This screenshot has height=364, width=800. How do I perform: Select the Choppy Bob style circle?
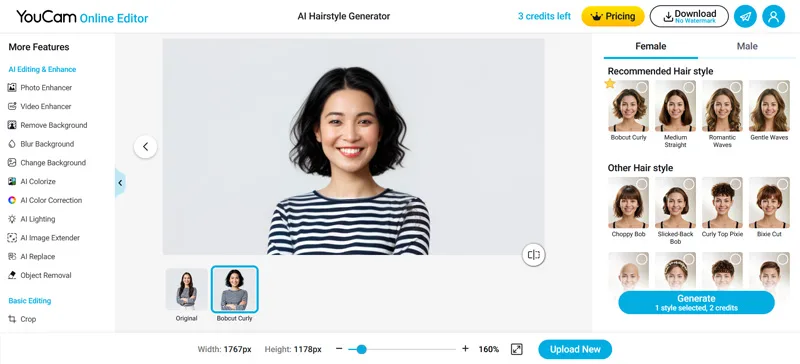[x=642, y=184]
